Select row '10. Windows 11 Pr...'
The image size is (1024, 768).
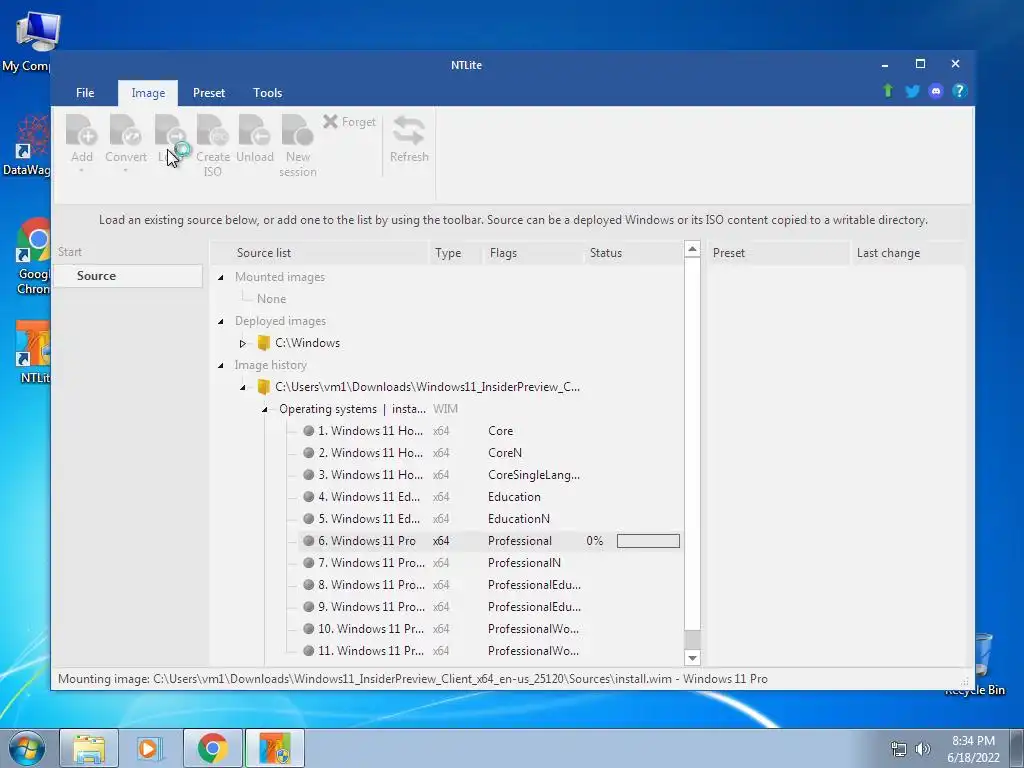[x=490, y=629]
